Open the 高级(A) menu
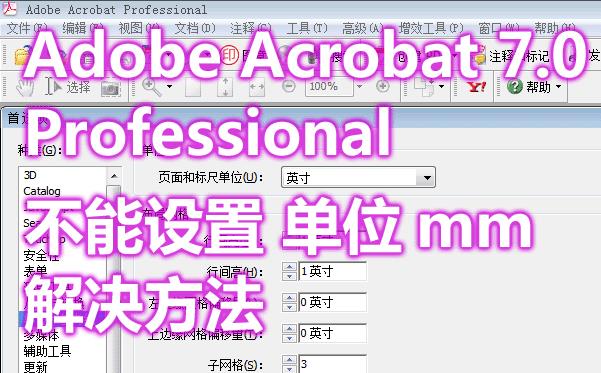This screenshot has height=373, width=601. click(x=363, y=28)
